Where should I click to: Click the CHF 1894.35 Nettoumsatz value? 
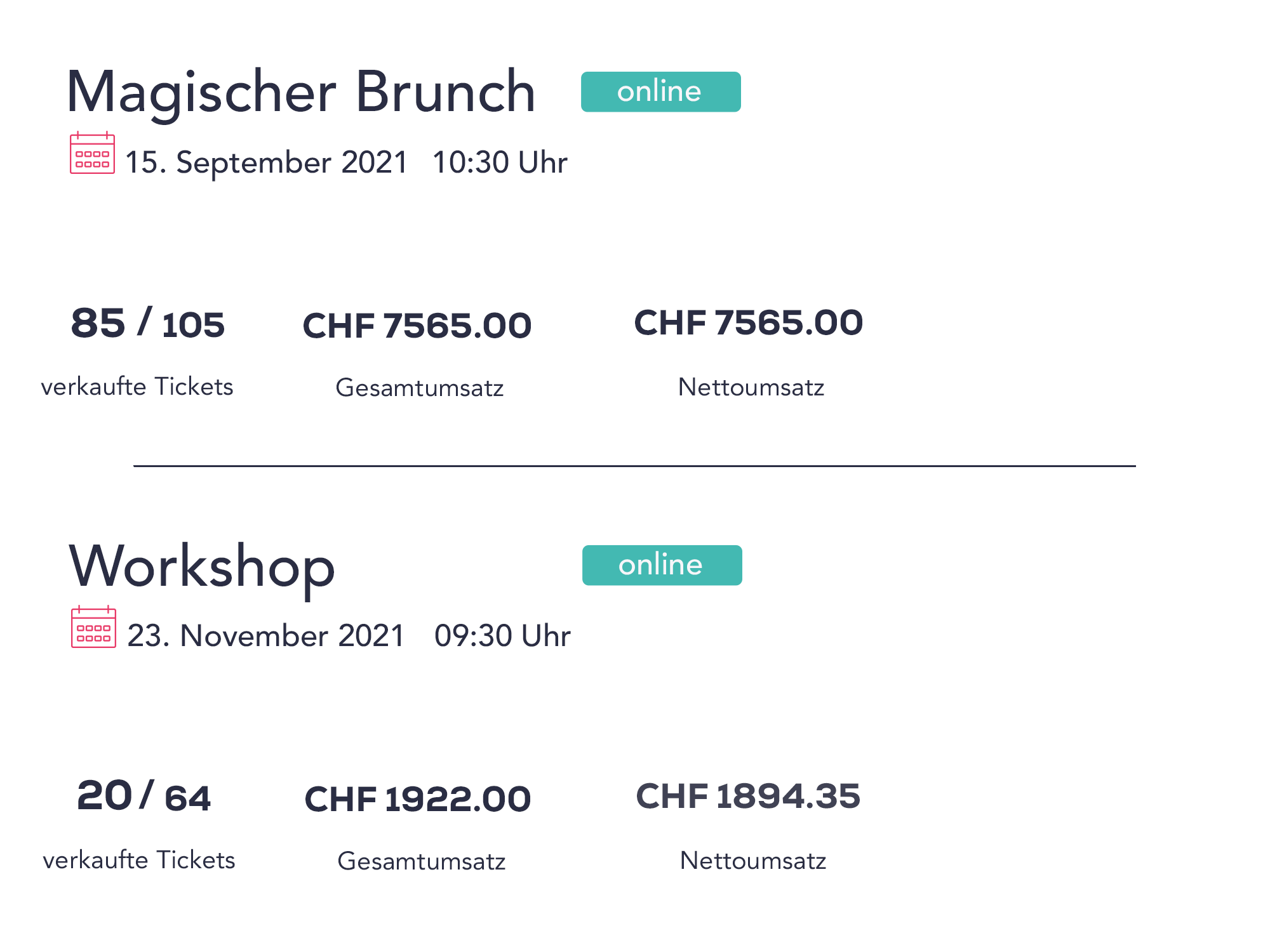(x=748, y=796)
